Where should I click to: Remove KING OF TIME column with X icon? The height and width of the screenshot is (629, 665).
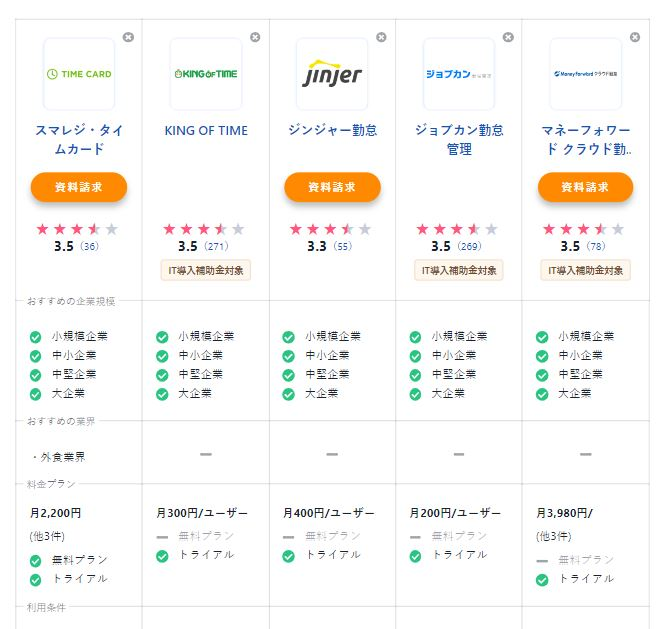[x=255, y=37]
